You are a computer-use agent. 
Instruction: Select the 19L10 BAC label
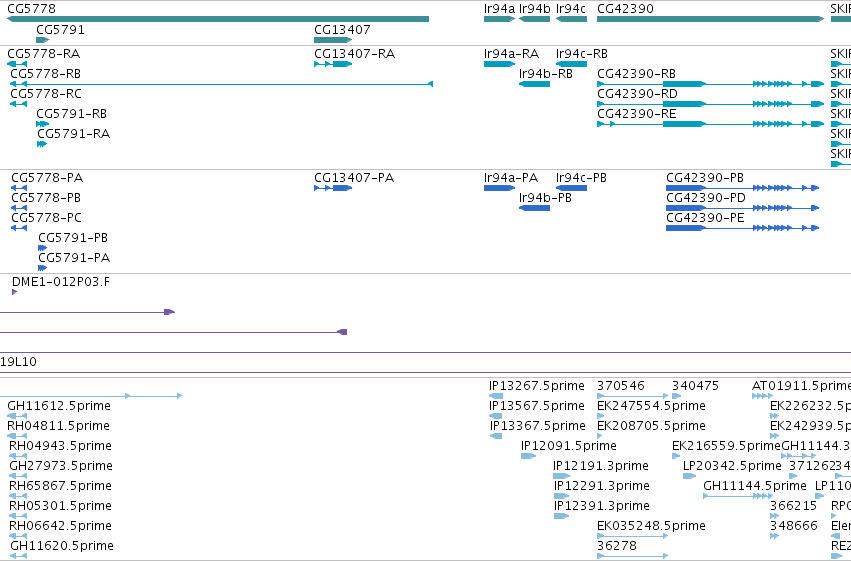pyautogui.click(x=18, y=362)
